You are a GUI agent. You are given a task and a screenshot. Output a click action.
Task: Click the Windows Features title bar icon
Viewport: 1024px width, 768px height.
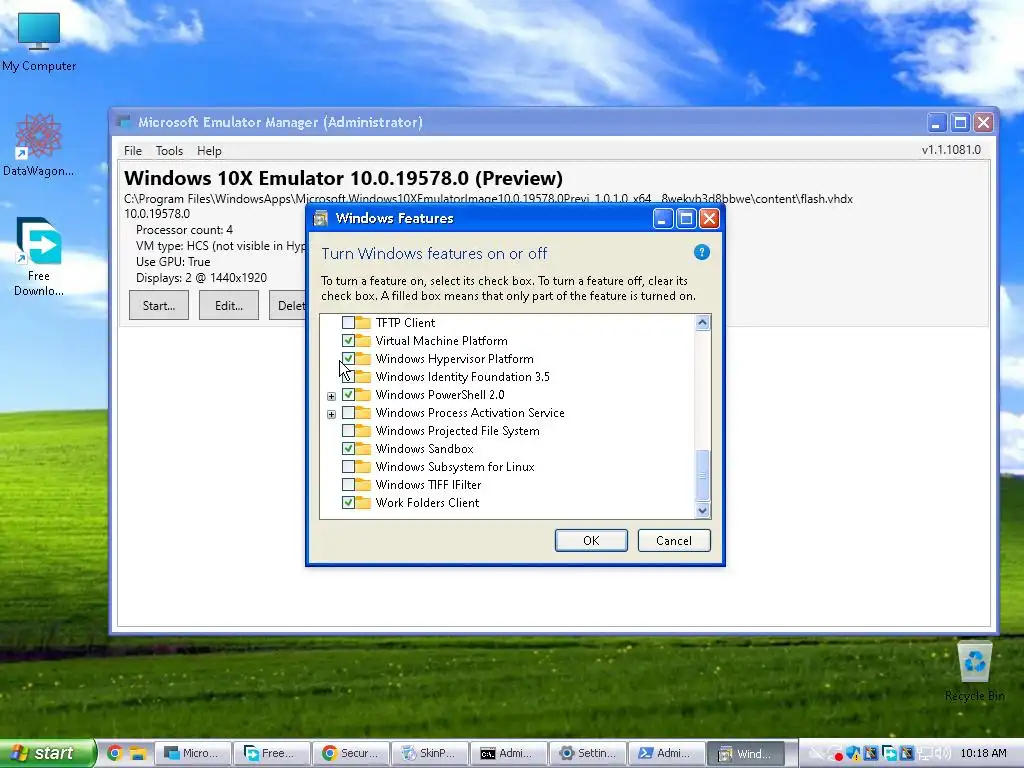pyautogui.click(x=321, y=218)
